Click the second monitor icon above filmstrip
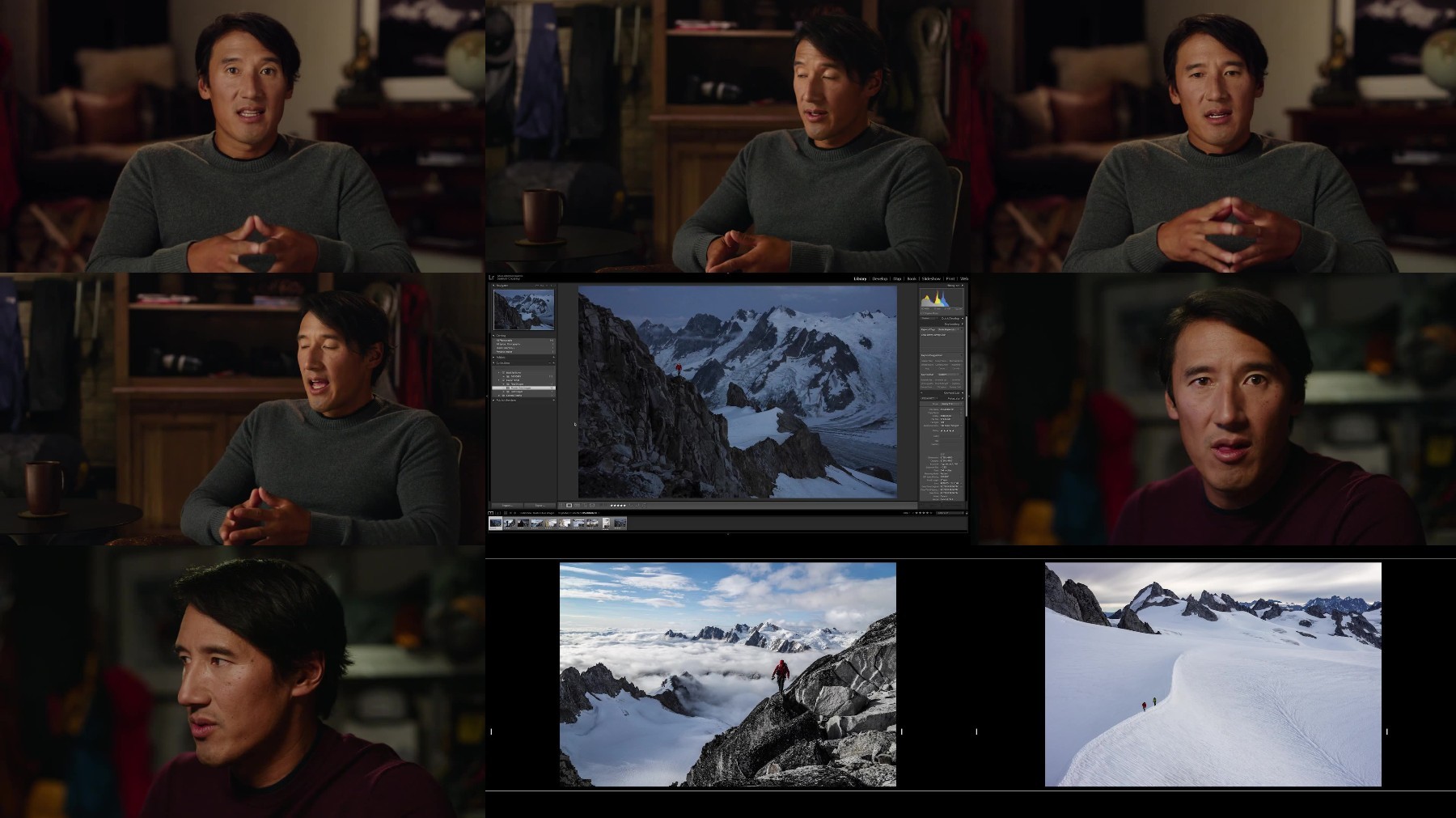The width and height of the screenshot is (1456, 818). [497, 513]
